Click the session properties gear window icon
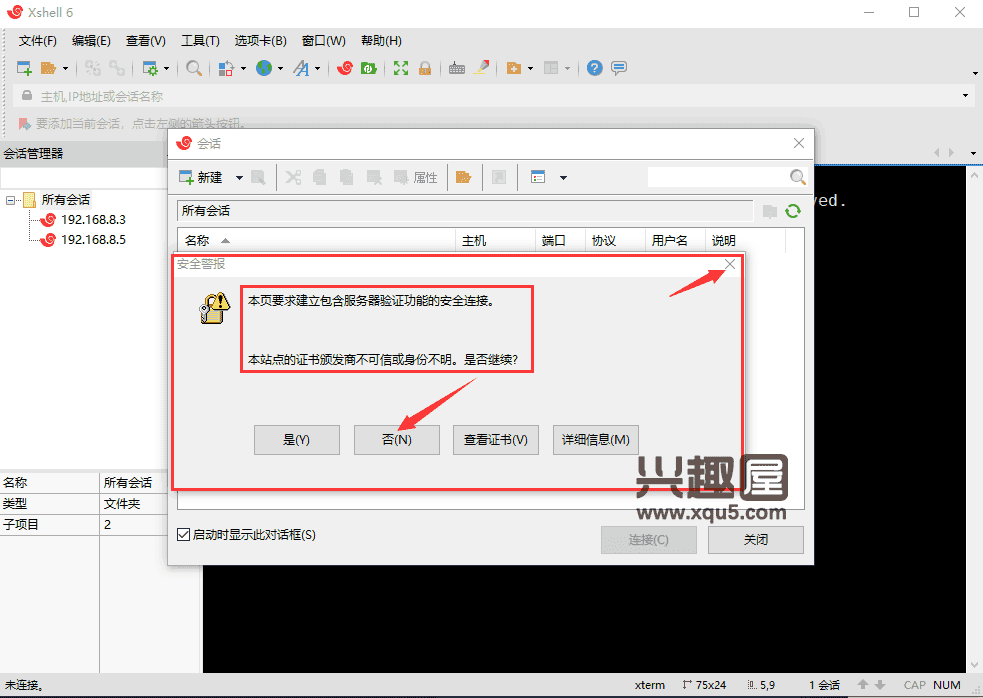Image resolution: width=983 pixels, height=698 pixels. [150, 68]
